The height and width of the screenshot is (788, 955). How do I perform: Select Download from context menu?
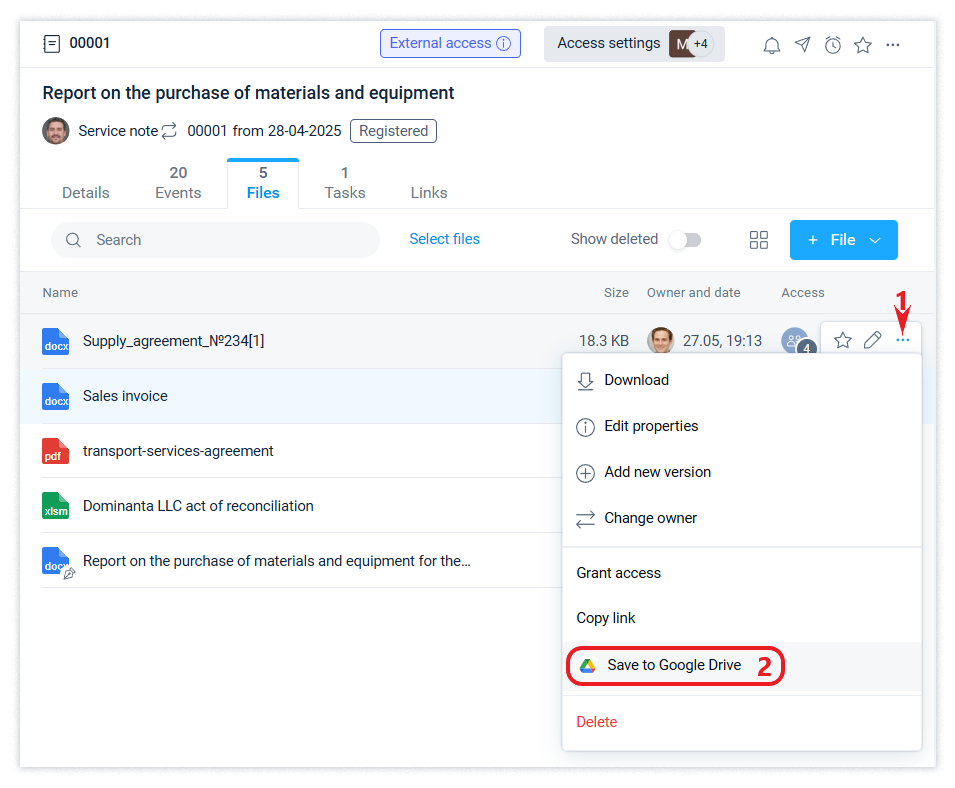(636, 380)
